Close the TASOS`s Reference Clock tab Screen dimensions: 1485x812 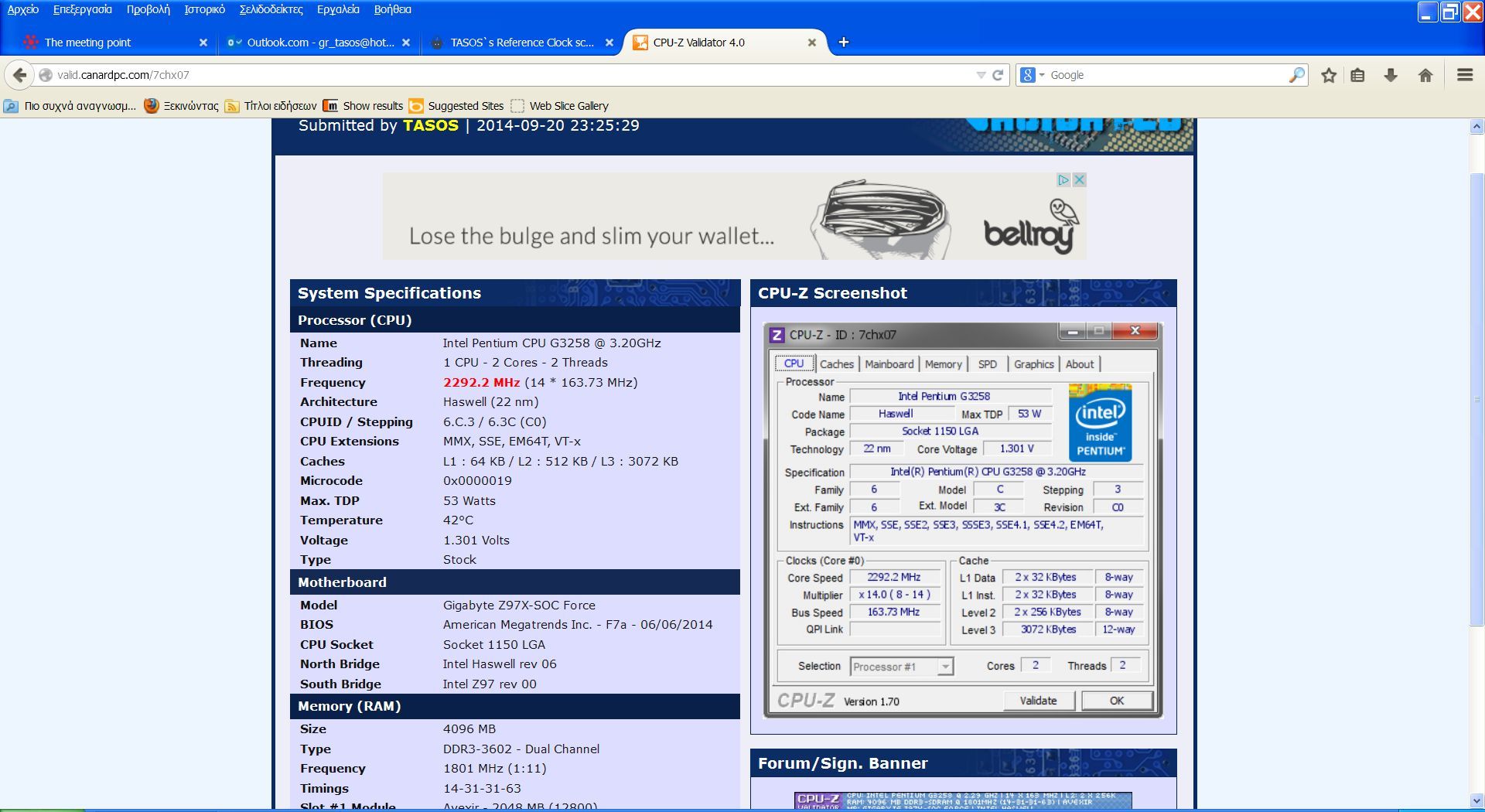(609, 43)
